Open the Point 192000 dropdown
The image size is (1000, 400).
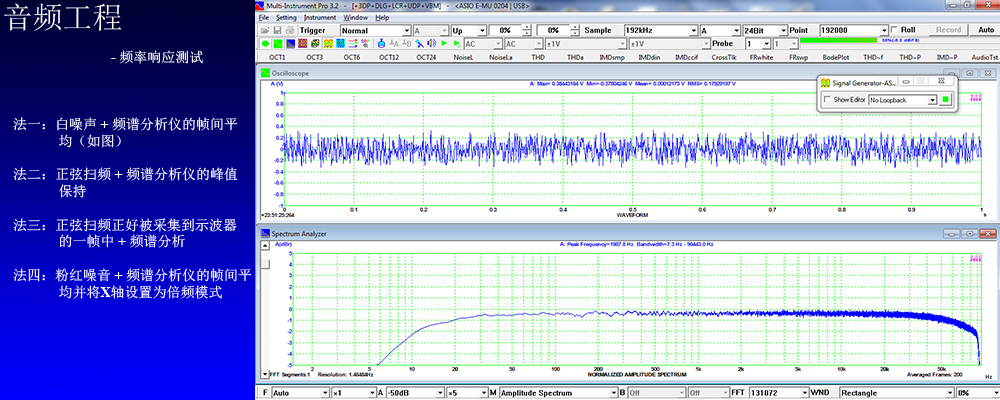click(x=853, y=30)
